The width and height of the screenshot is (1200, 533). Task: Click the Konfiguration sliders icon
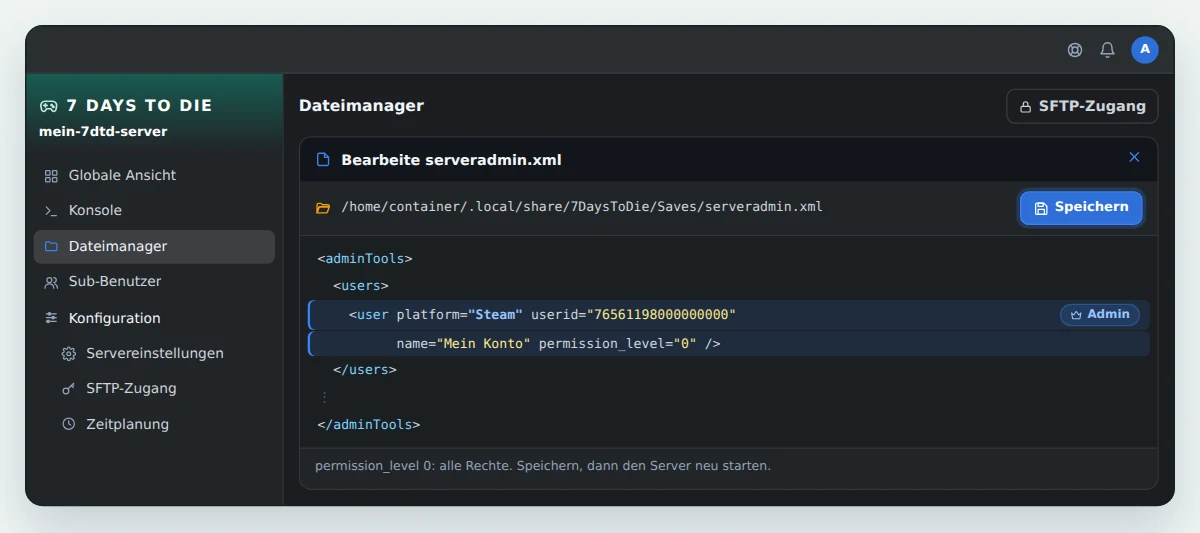click(x=51, y=318)
